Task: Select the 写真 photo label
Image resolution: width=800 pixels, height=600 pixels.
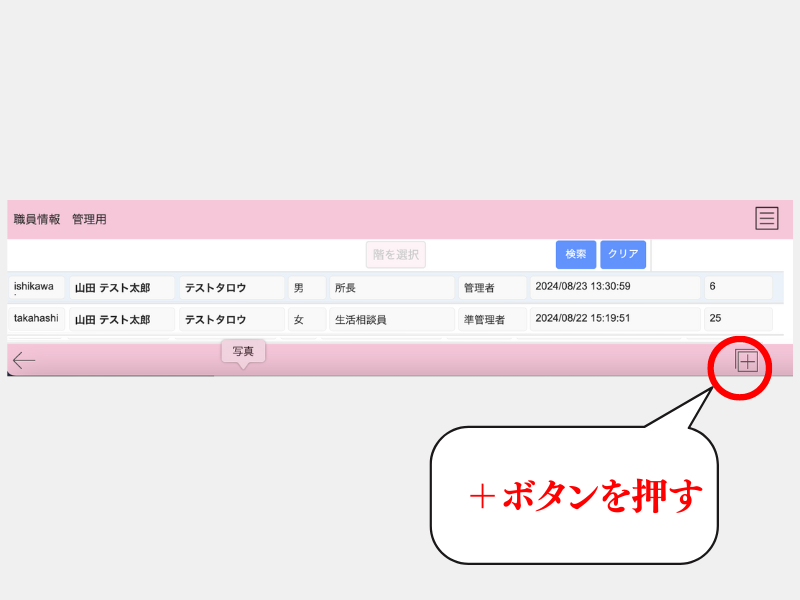Action: coord(243,351)
